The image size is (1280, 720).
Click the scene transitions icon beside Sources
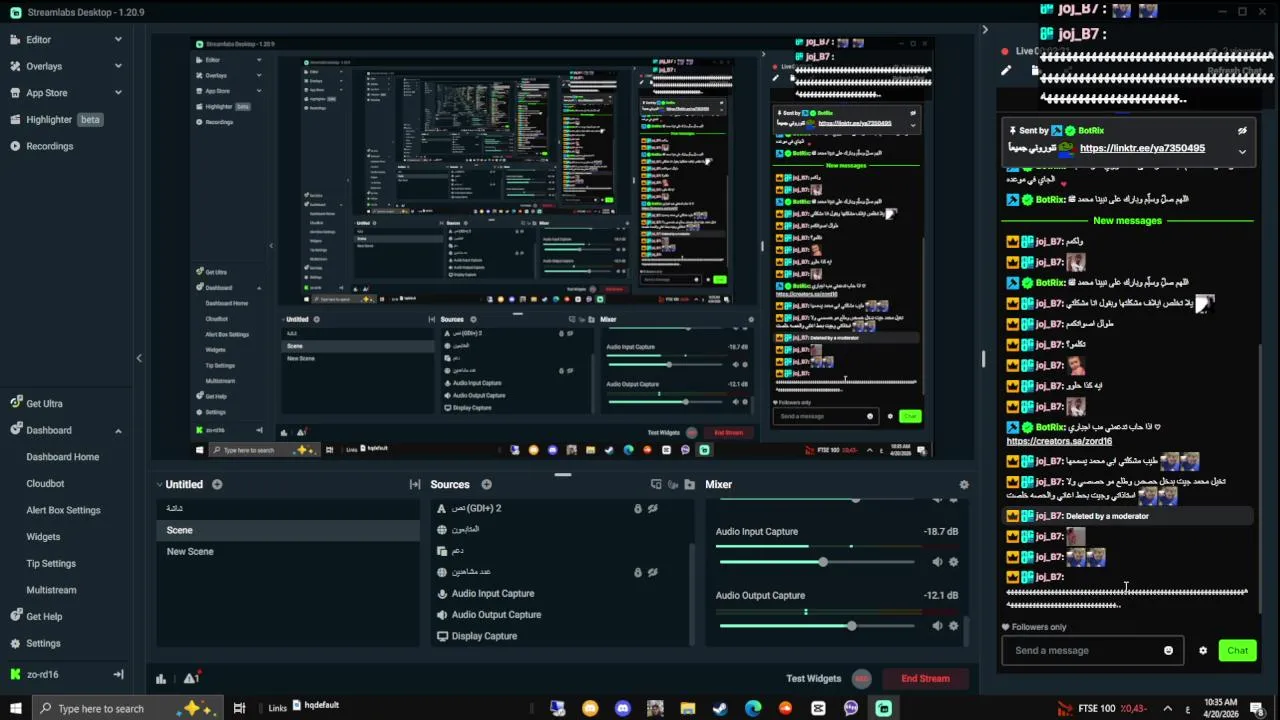pos(415,484)
